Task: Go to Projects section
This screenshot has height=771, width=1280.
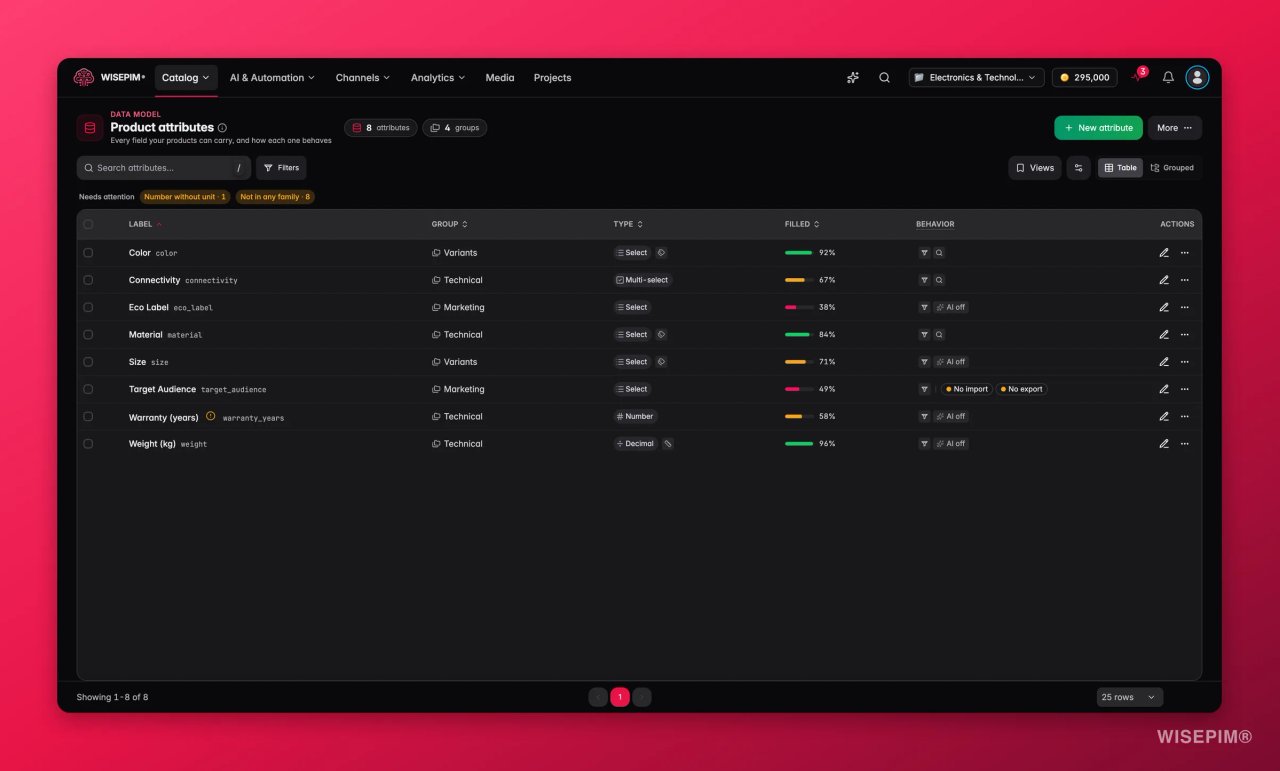Action: coord(552,78)
